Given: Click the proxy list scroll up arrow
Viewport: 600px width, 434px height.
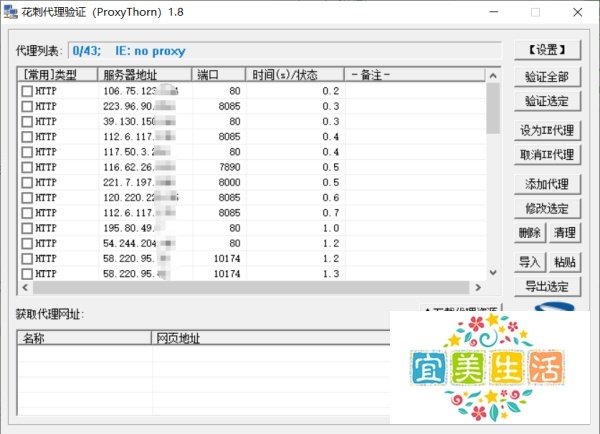Looking at the screenshot, I should [493, 76].
